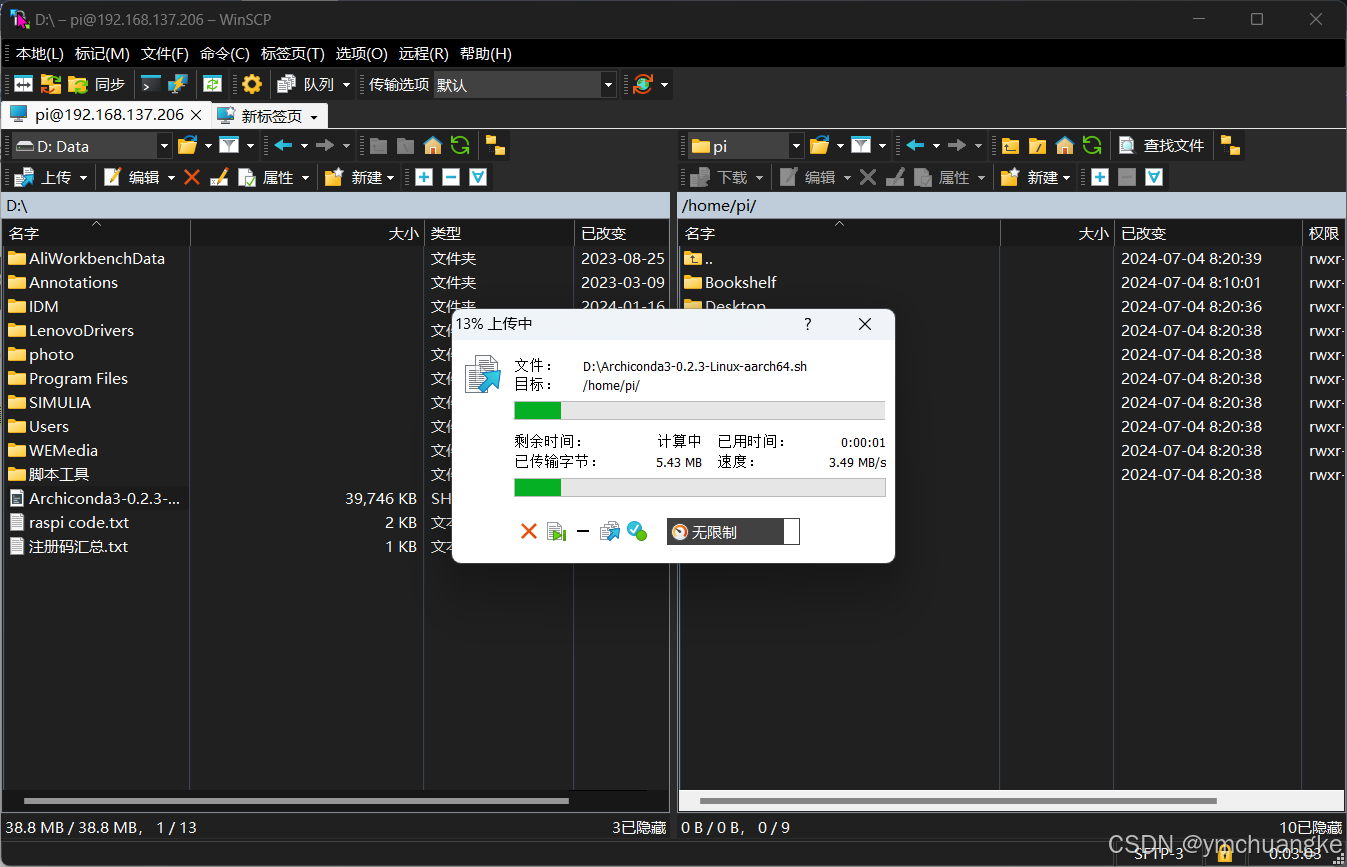The image size is (1347, 867).
Task: Sort local panel by 名字 column header
Action: click(x=97, y=233)
